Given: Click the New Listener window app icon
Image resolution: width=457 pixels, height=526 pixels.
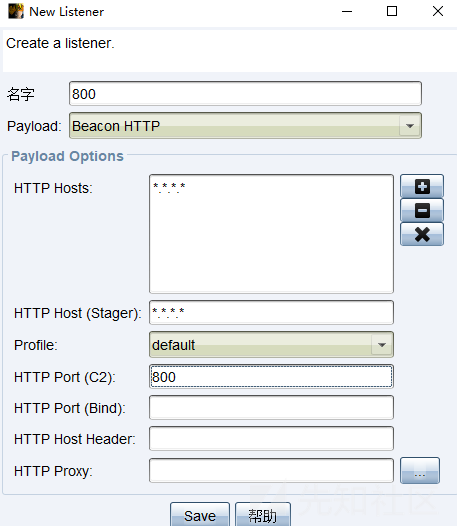Looking at the screenshot, I should 16,11.
